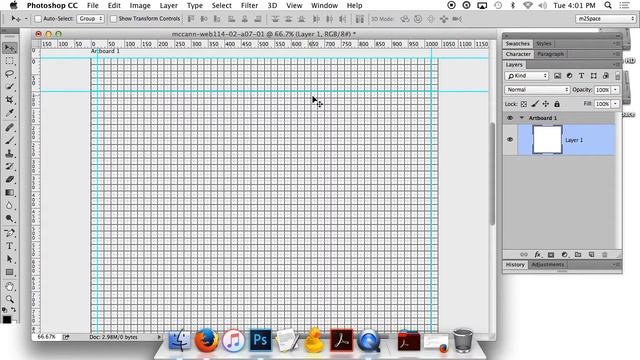This screenshot has width=640, height=360.
Task: Select the Gradient tool
Action: [x=9, y=193]
